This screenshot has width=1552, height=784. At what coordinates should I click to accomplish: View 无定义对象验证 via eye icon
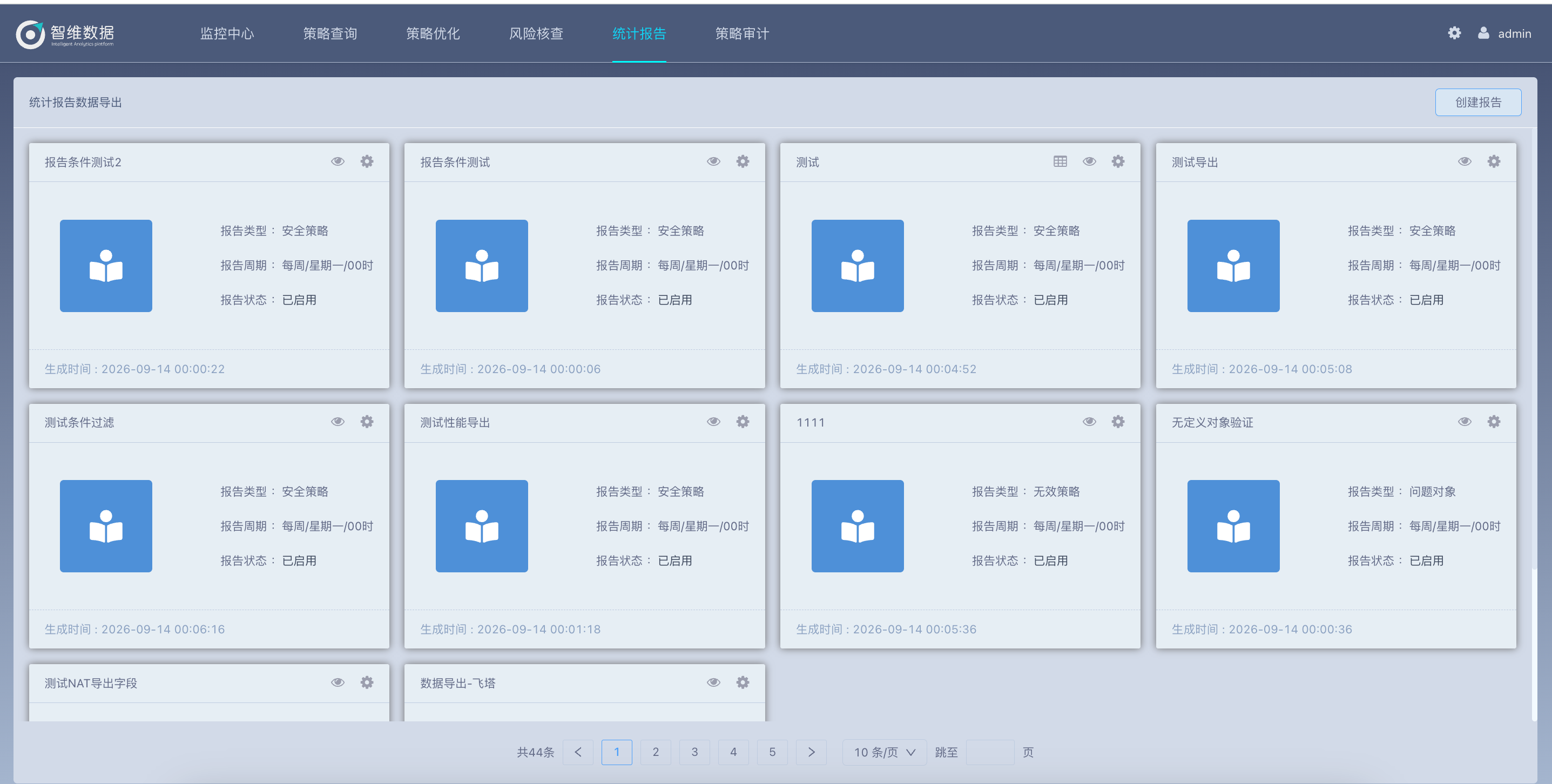1465,422
